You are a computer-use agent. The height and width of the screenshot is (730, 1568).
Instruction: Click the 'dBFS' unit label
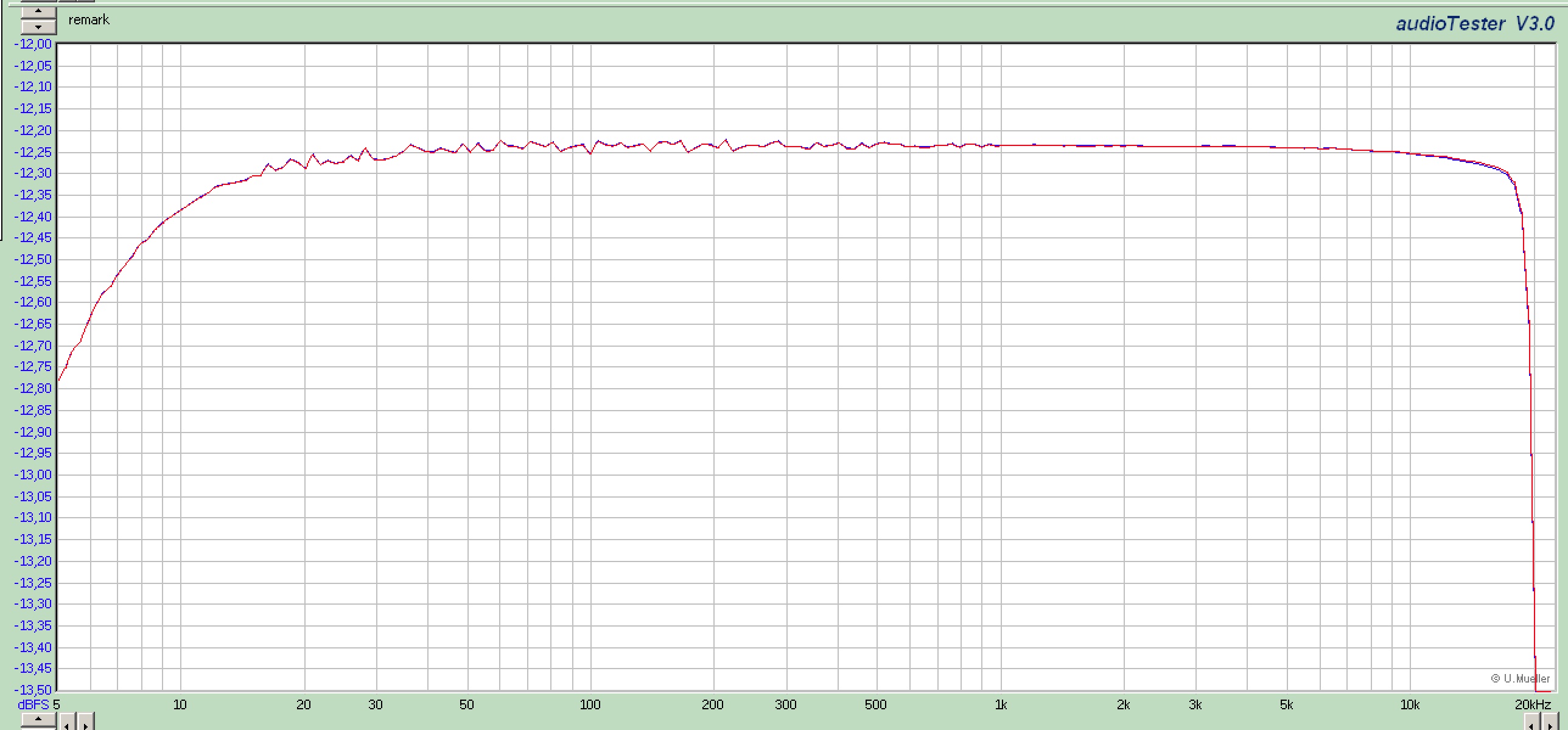(33, 705)
